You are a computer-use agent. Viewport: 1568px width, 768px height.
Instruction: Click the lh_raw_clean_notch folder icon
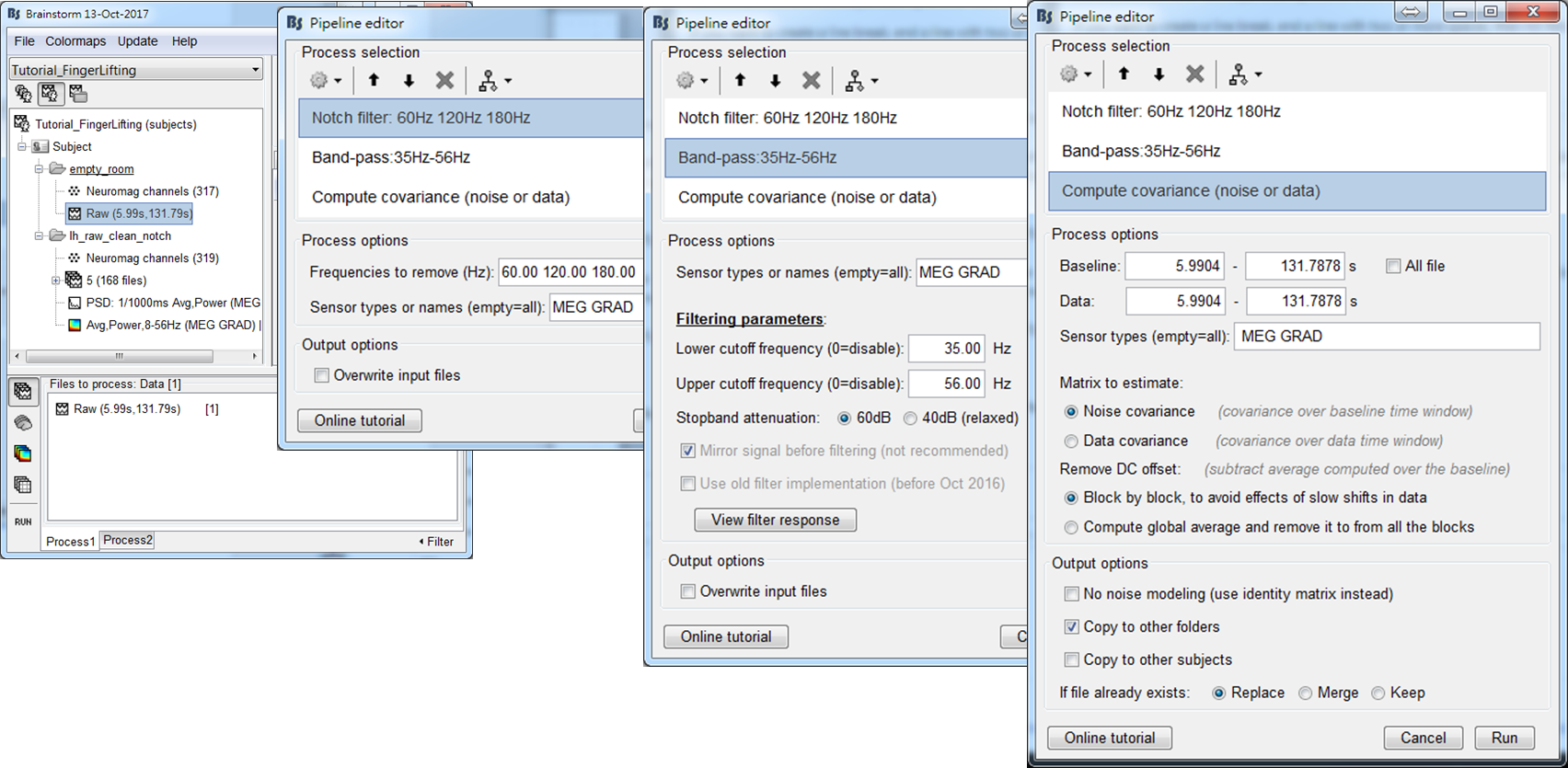(x=57, y=235)
